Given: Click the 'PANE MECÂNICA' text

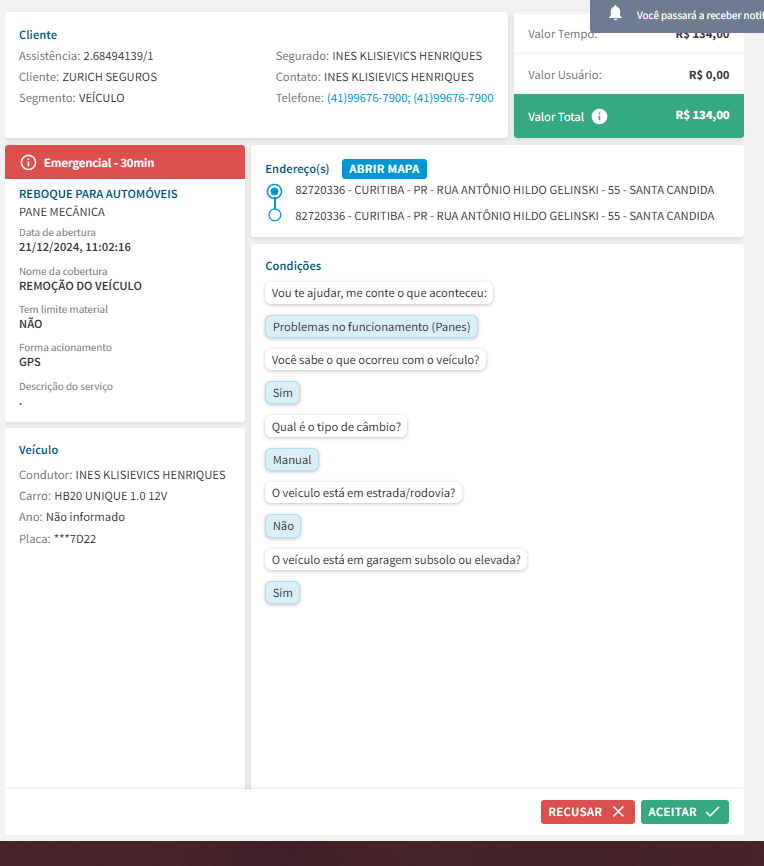Looking at the screenshot, I should (x=62, y=212).
